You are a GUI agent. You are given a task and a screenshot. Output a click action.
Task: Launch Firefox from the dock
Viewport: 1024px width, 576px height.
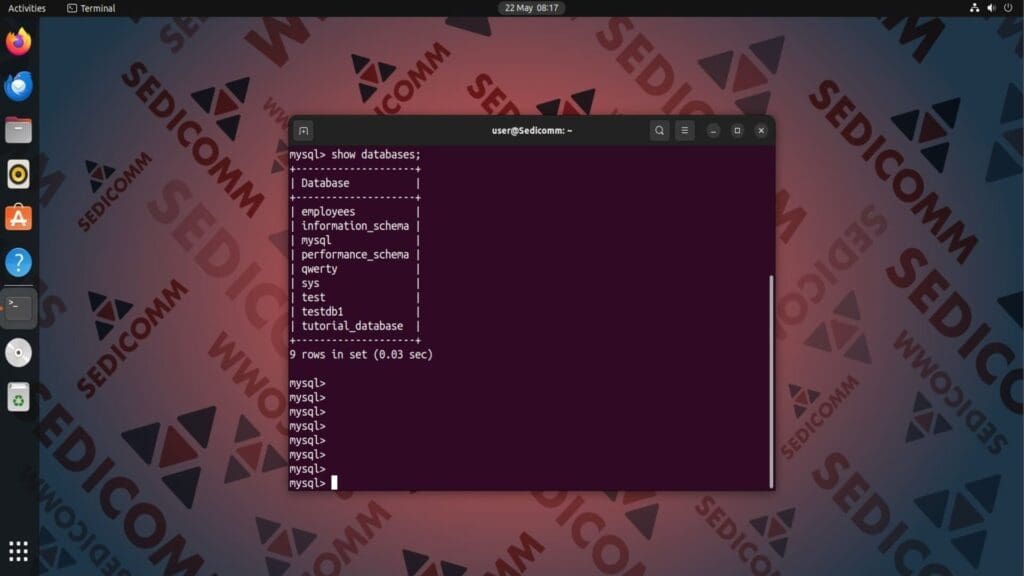point(18,42)
